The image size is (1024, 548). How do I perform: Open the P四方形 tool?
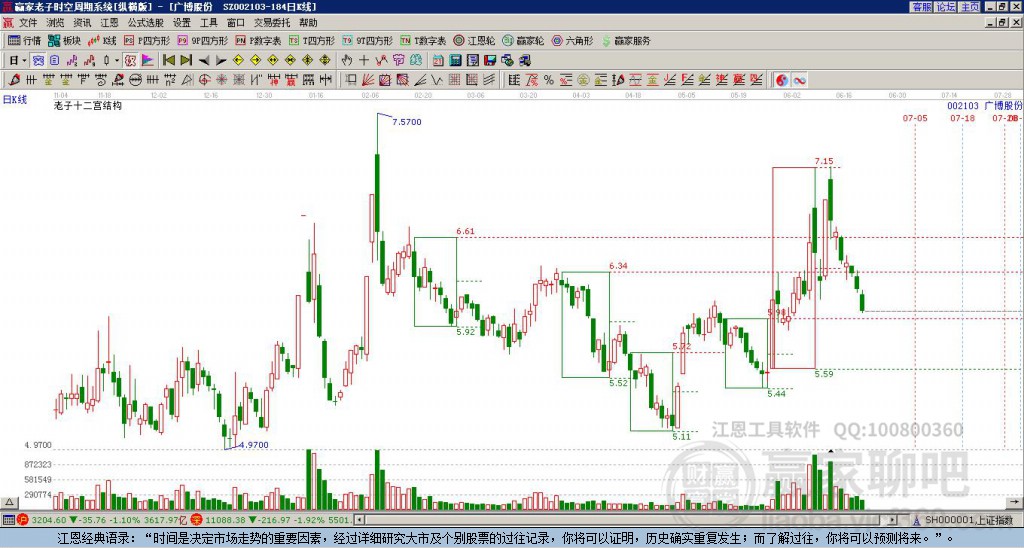click(x=147, y=40)
